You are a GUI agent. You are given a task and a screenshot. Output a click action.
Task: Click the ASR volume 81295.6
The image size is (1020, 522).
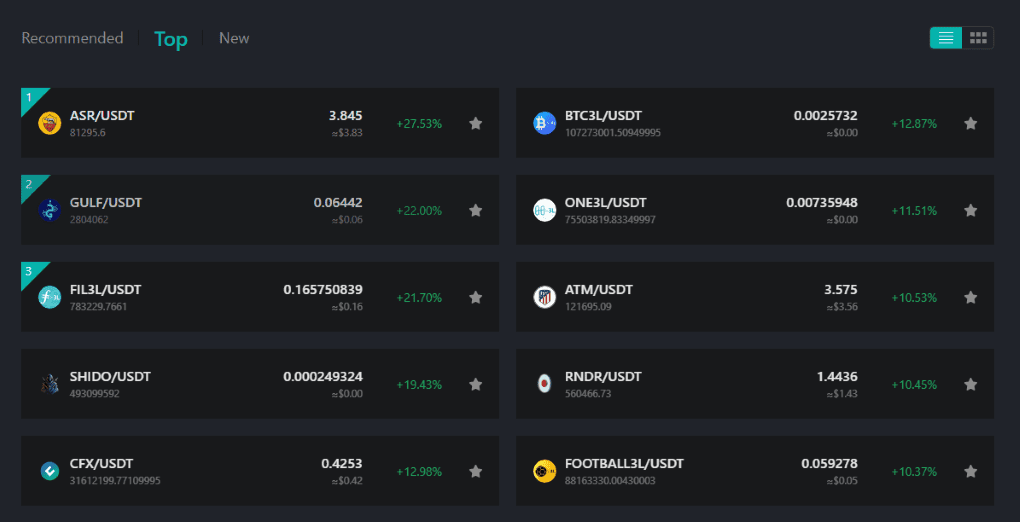[x=88, y=133]
